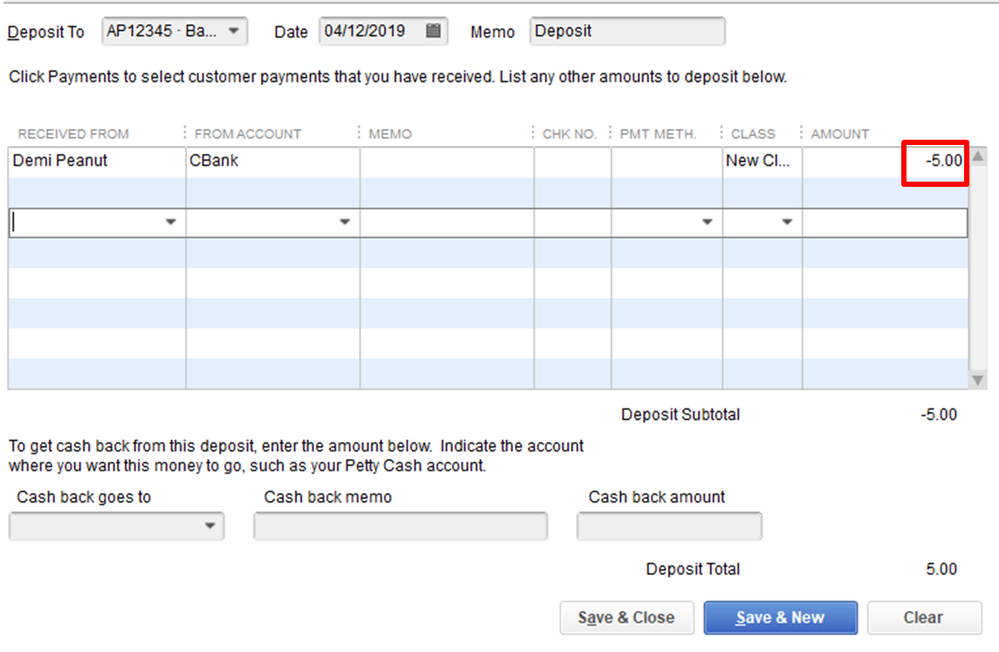Click the RECEIVED FROM column header
999x652 pixels.
tap(73, 134)
